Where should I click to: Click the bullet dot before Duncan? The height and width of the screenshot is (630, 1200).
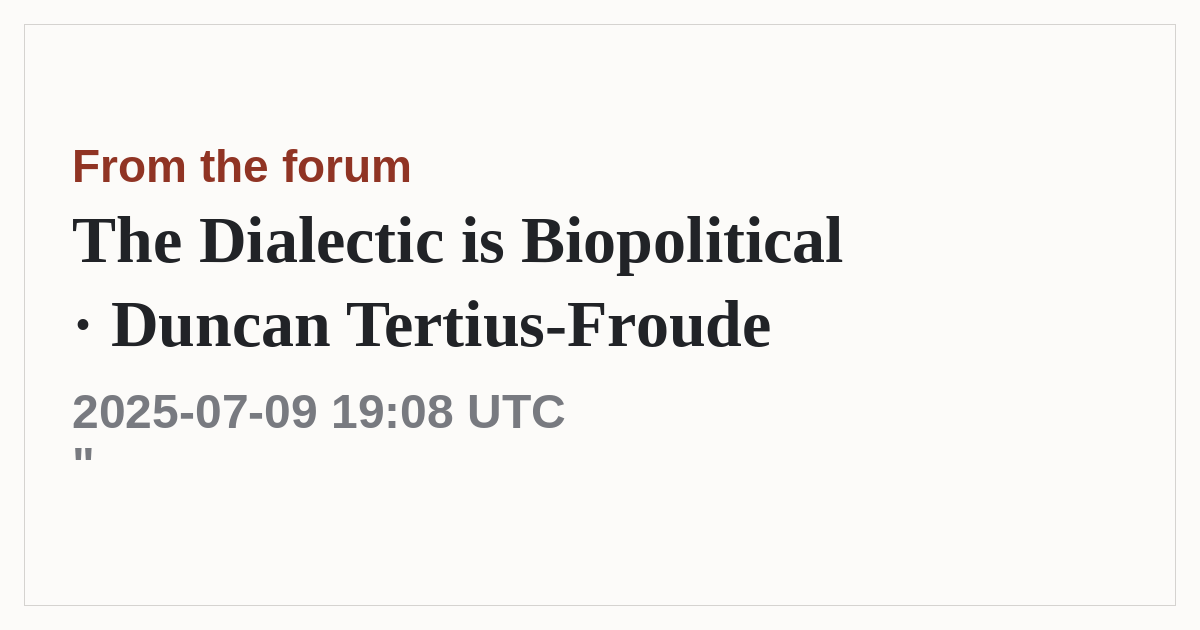pyautogui.click(x=83, y=325)
